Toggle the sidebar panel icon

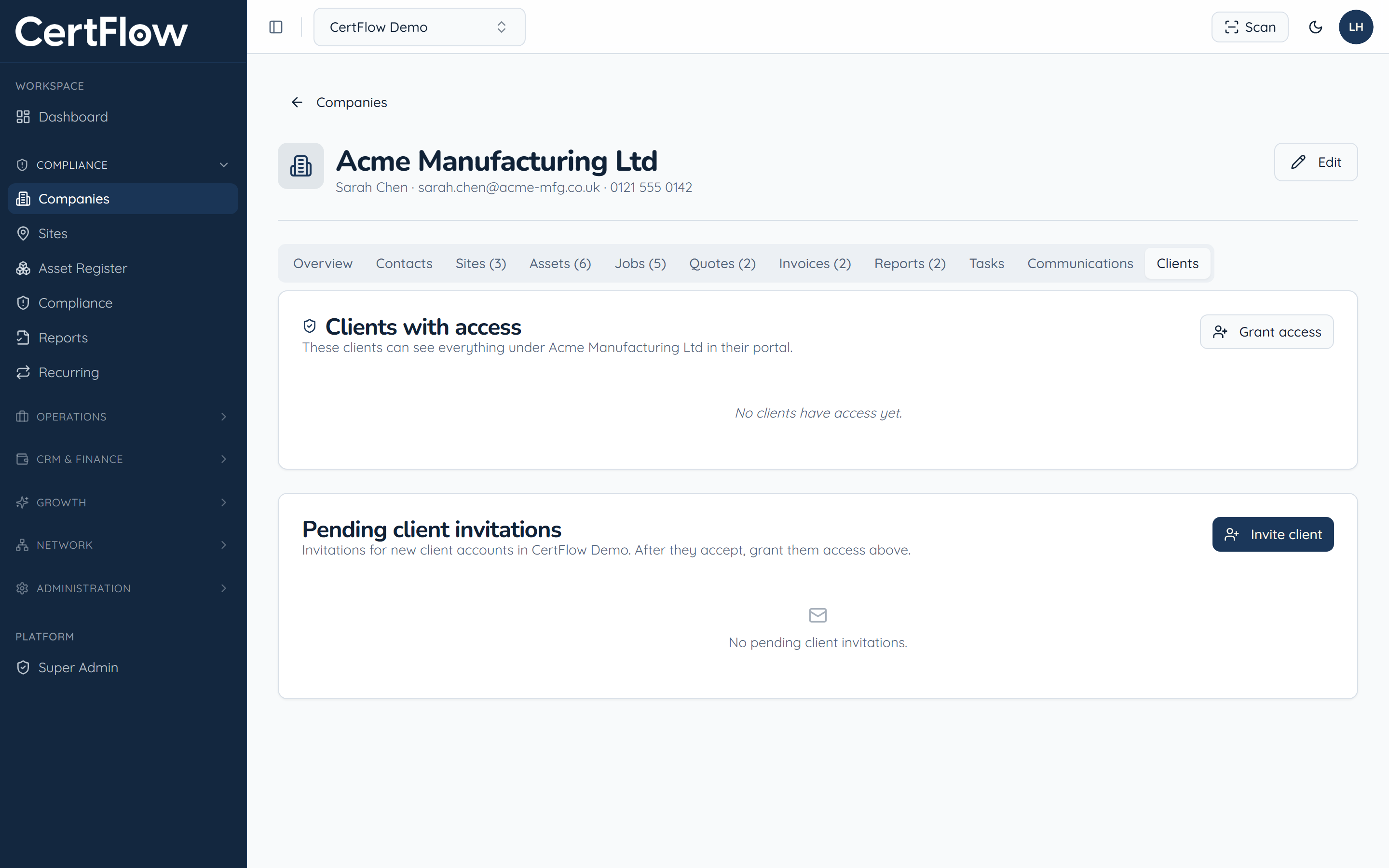[x=275, y=27]
